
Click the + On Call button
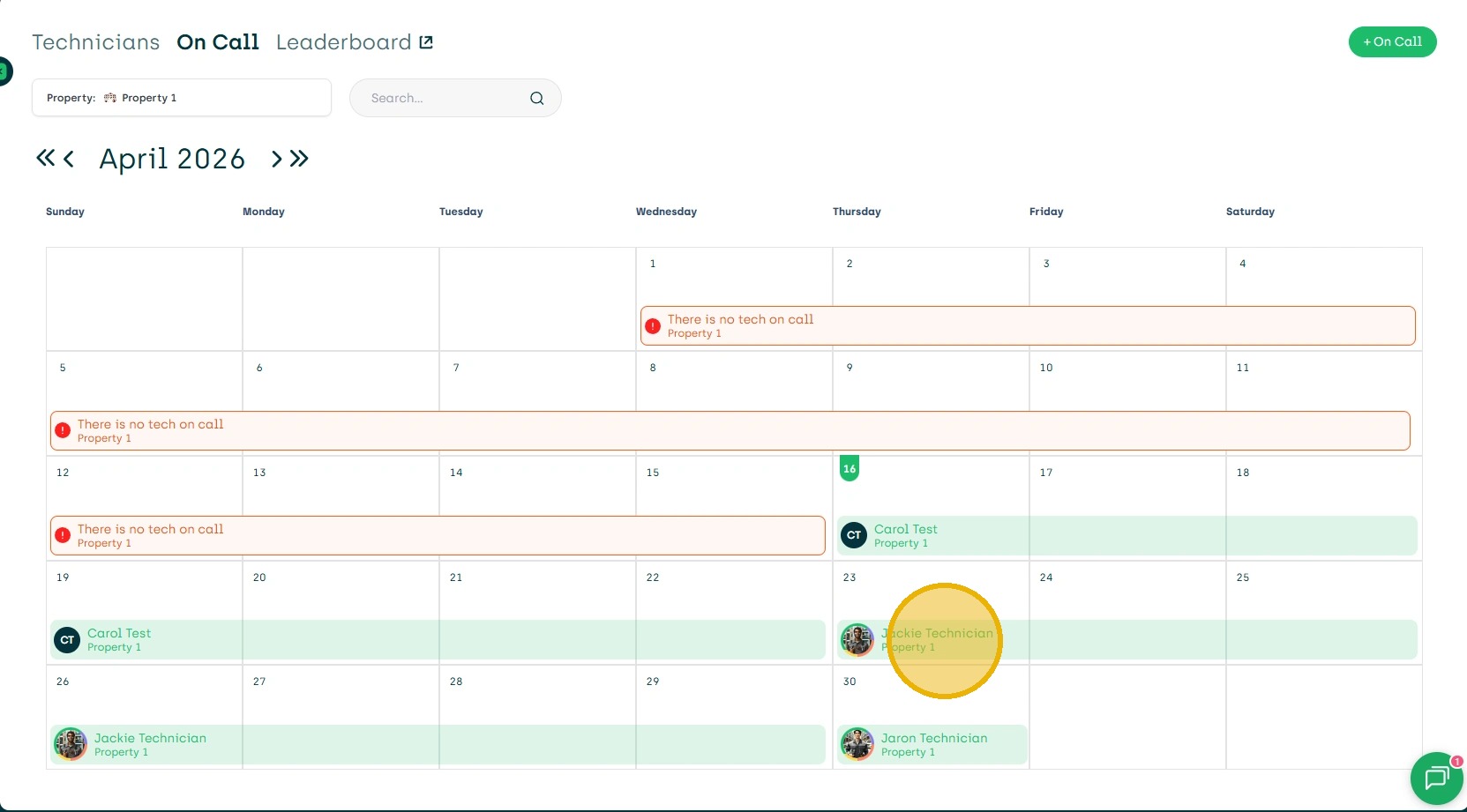pos(1392,41)
